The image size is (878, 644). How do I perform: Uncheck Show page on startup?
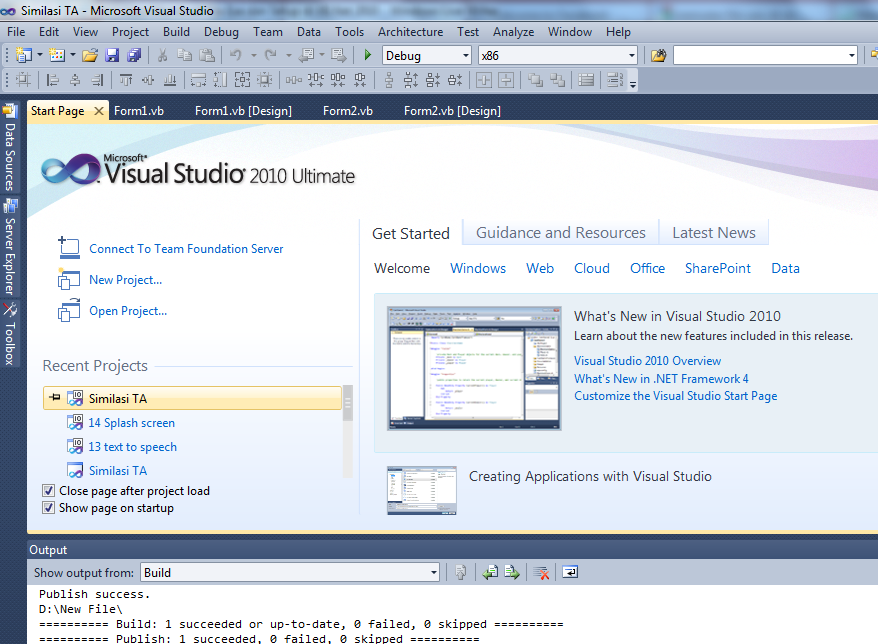(x=49, y=508)
